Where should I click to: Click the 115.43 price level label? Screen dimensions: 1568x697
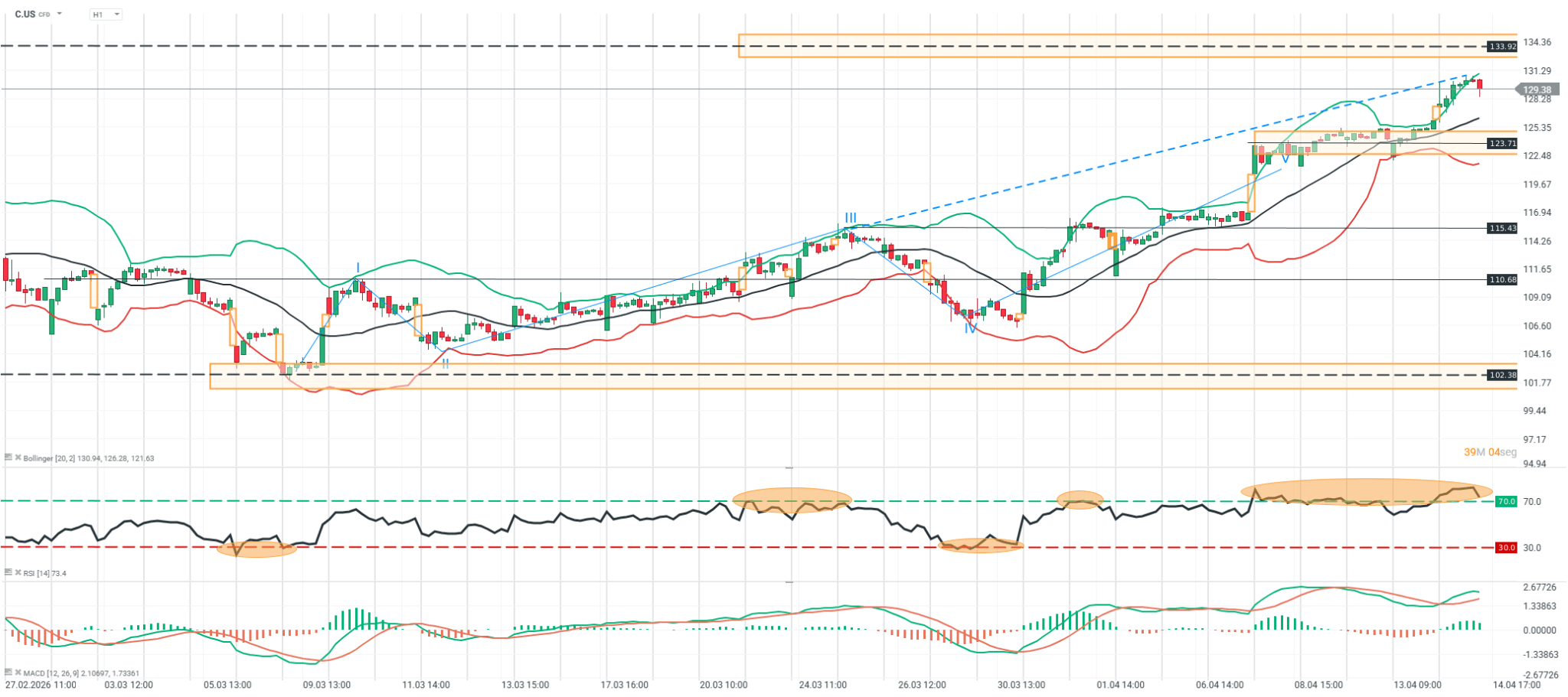pyautogui.click(x=1501, y=228)
